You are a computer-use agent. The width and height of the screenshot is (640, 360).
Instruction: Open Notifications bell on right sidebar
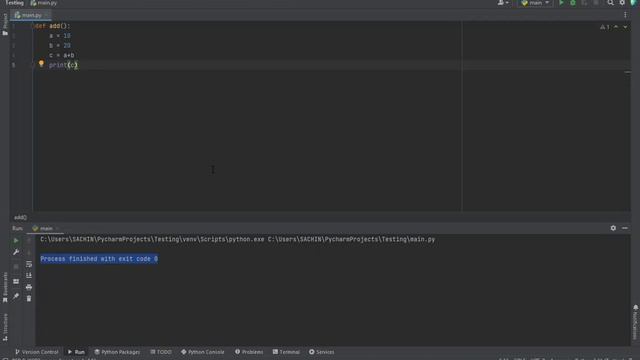[x=636, y=322]
